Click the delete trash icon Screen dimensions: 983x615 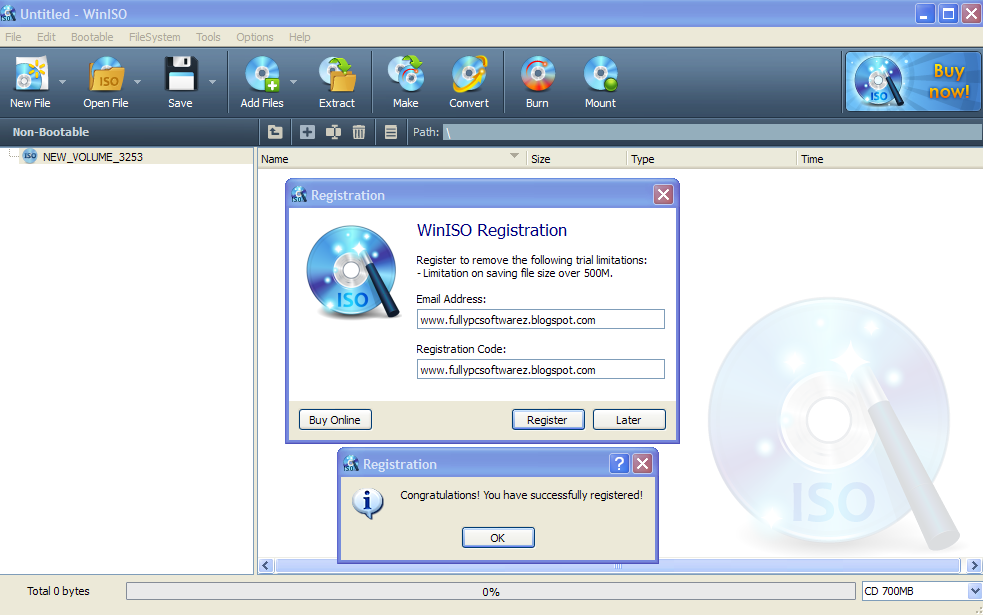pos(359,132)
